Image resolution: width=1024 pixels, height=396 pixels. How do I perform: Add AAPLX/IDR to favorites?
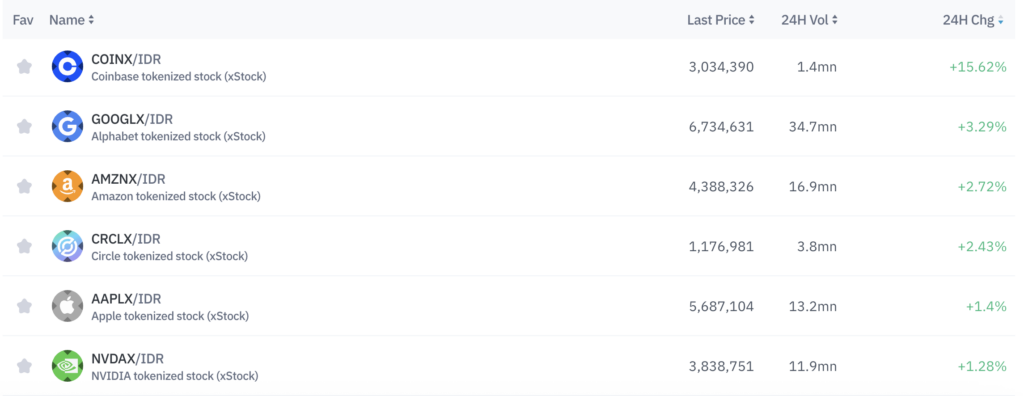(24, 306)
